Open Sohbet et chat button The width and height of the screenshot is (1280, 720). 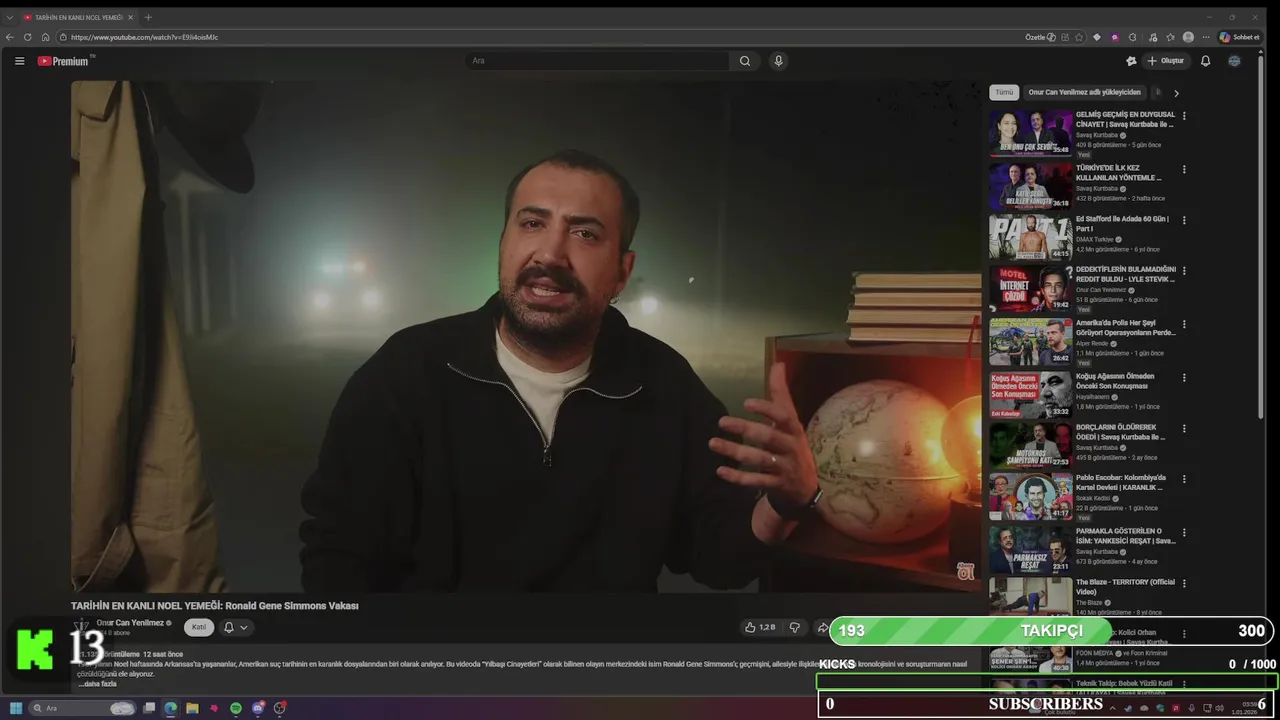(1240, 37)
